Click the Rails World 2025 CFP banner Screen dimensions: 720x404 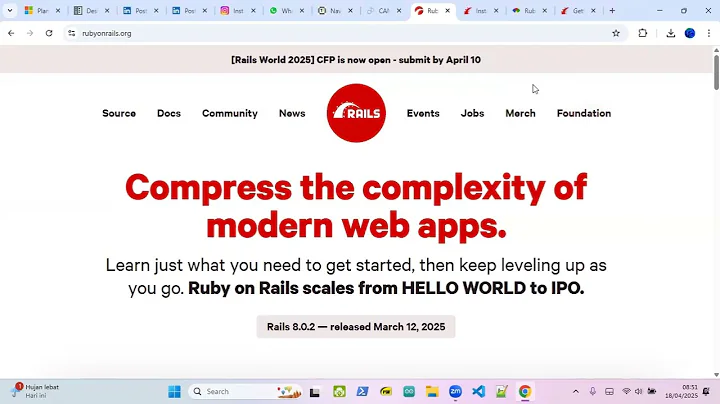click(x=356, y=60)
